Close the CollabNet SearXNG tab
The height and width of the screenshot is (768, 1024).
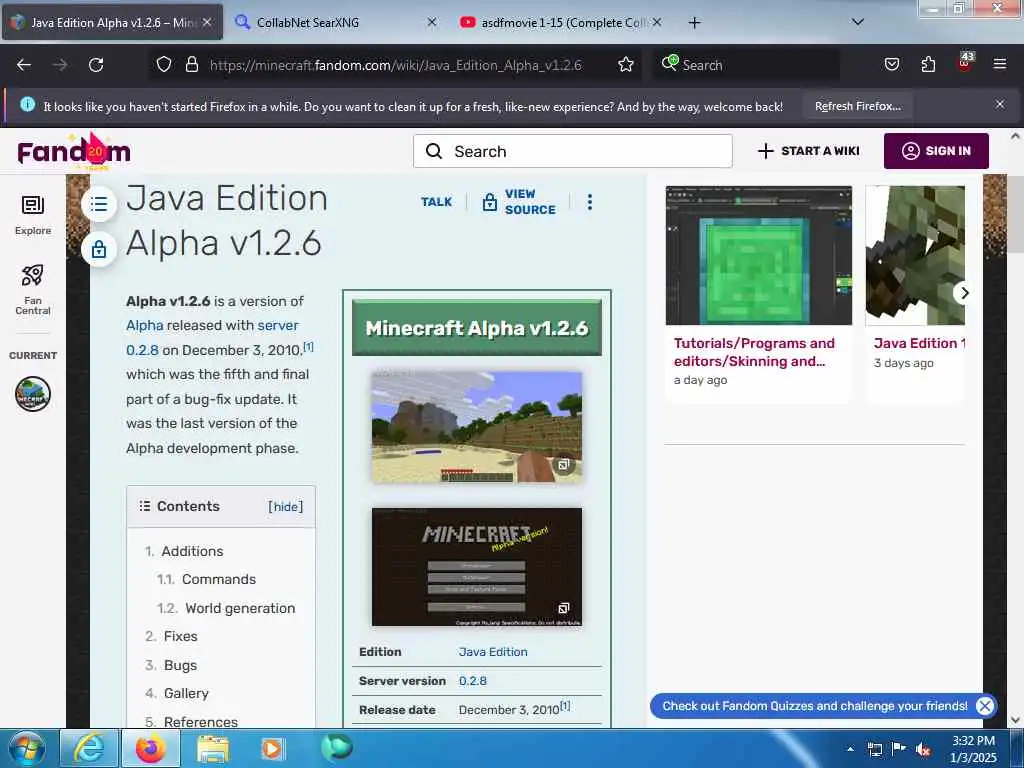432,22
